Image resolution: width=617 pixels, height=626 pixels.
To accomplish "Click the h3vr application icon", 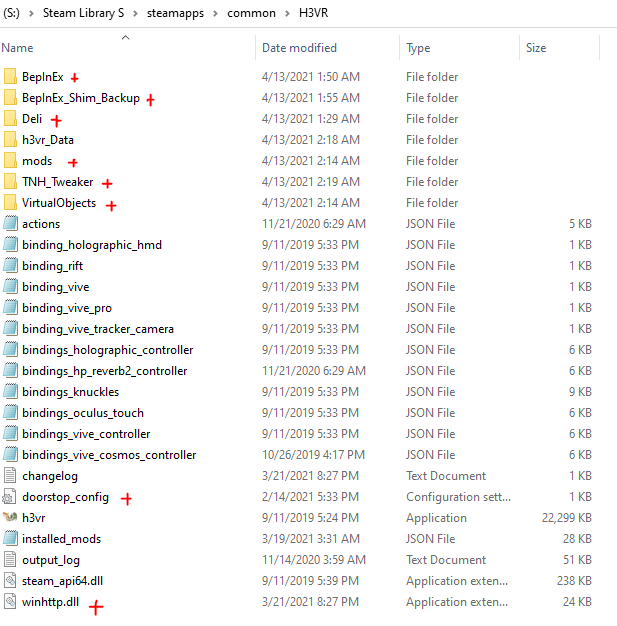I will tap(10, 517).
